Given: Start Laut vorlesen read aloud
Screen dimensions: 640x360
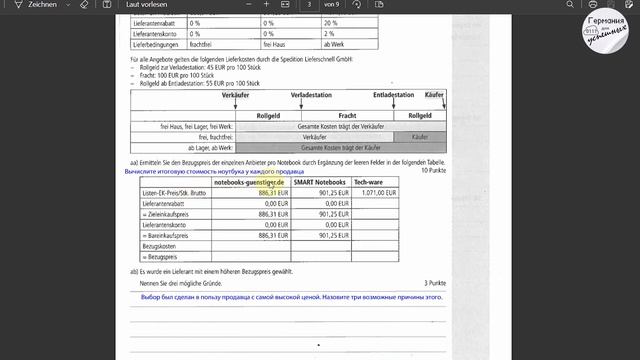Looking at the screenshot, I should [147, 4].
